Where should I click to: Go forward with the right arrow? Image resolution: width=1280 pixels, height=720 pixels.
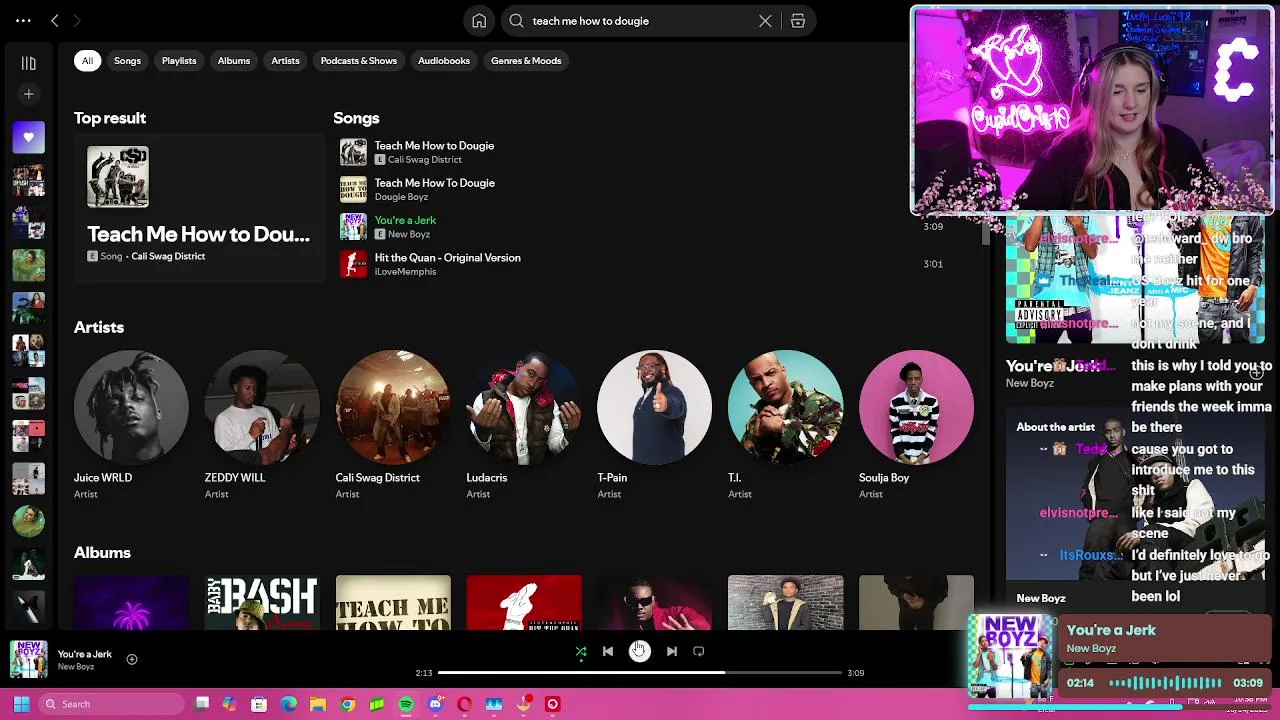(77, 20)
